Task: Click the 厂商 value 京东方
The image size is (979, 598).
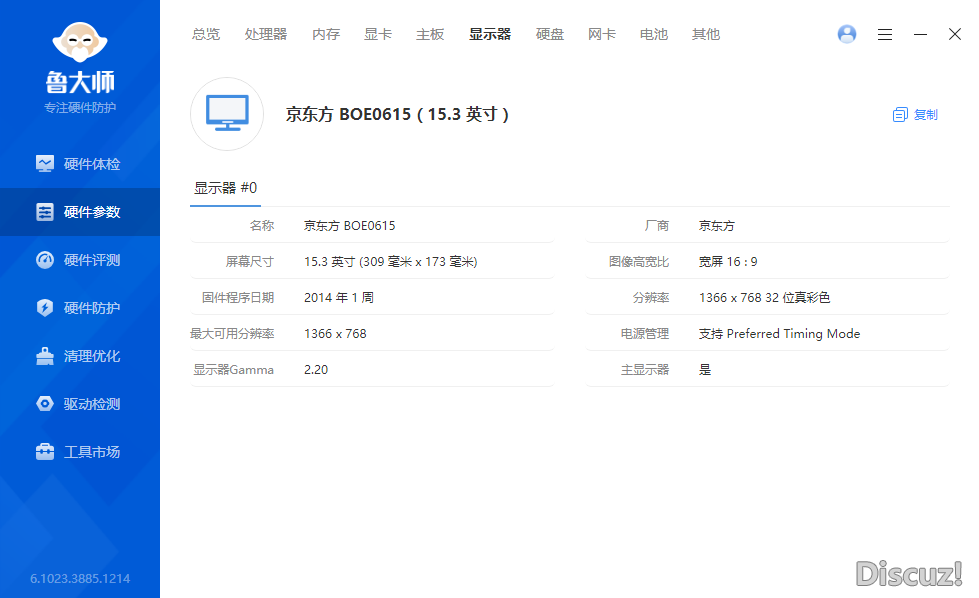Action: [717, 226]
